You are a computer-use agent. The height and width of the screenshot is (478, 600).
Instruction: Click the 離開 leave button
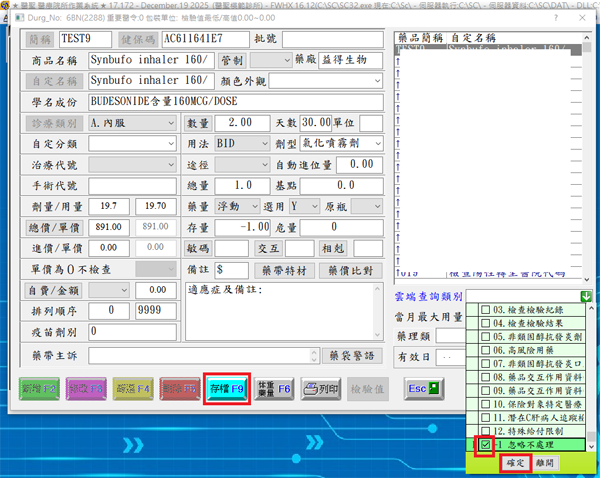pos(545,463)
